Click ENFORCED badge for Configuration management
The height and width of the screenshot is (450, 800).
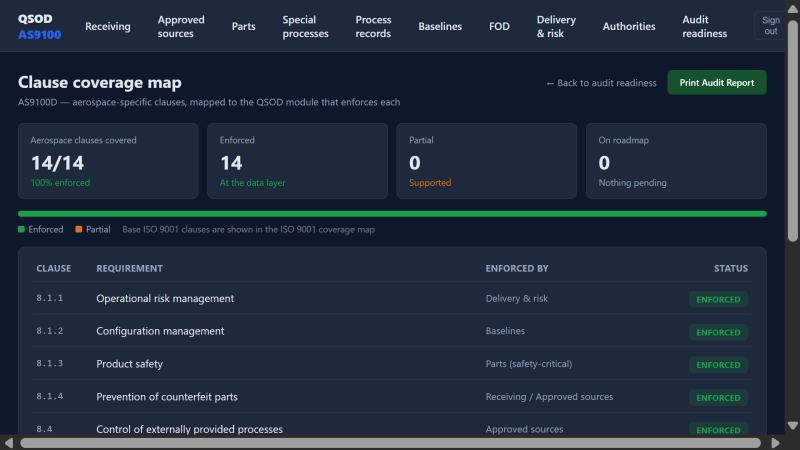click(x=718, y=332)
